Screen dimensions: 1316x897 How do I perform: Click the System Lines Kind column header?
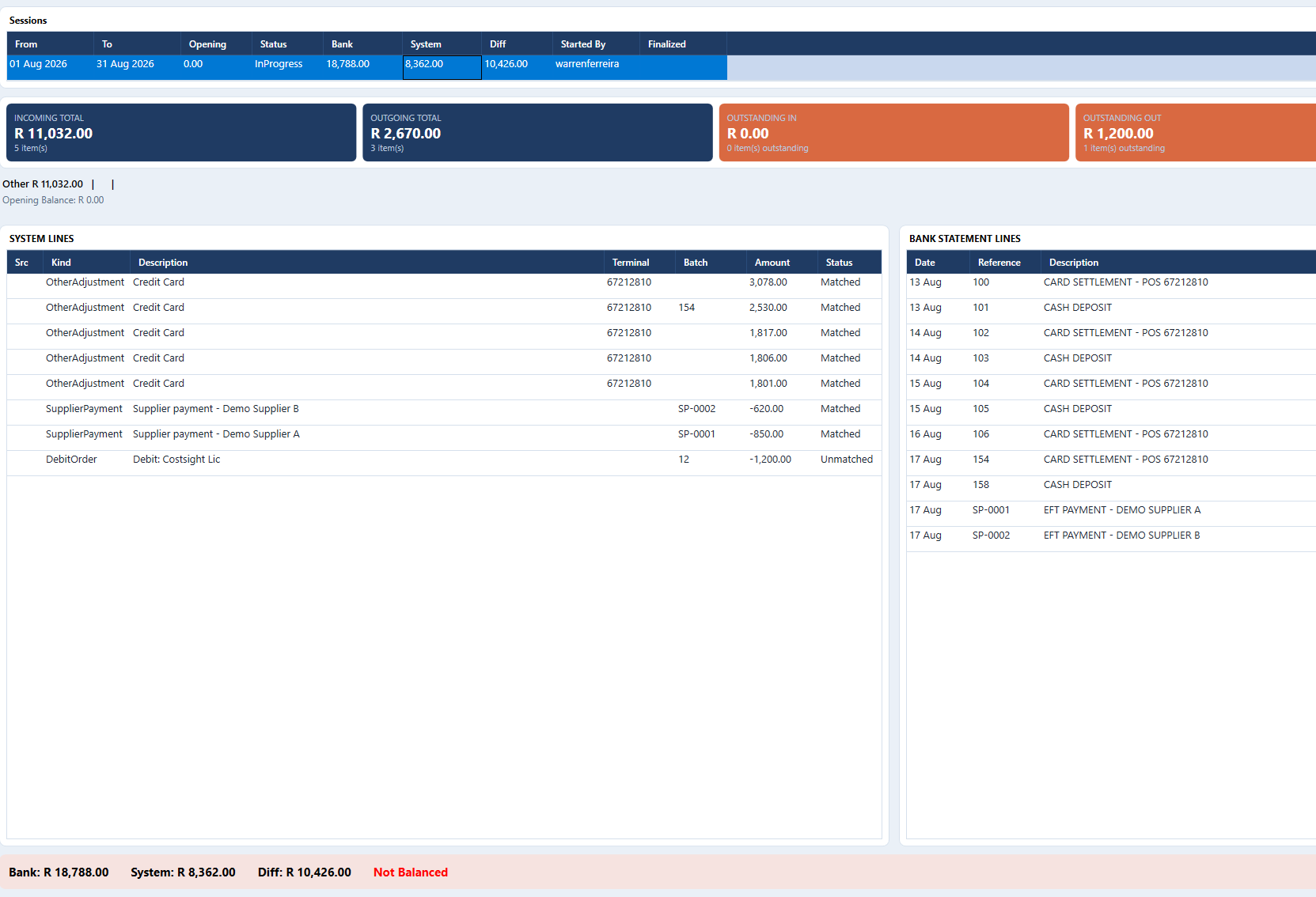point(86,263)
